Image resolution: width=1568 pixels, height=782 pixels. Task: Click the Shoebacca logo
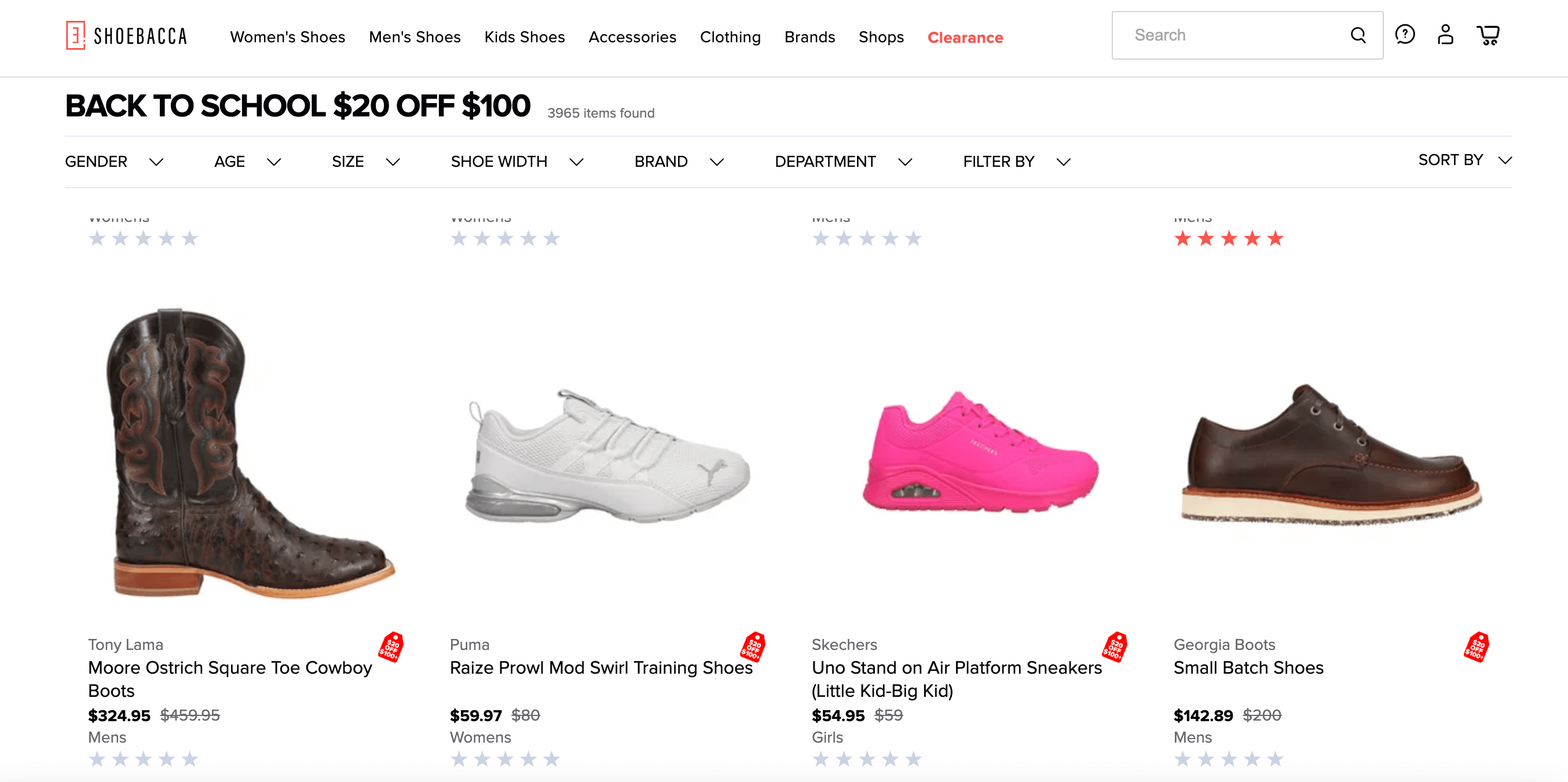(127, 36)
